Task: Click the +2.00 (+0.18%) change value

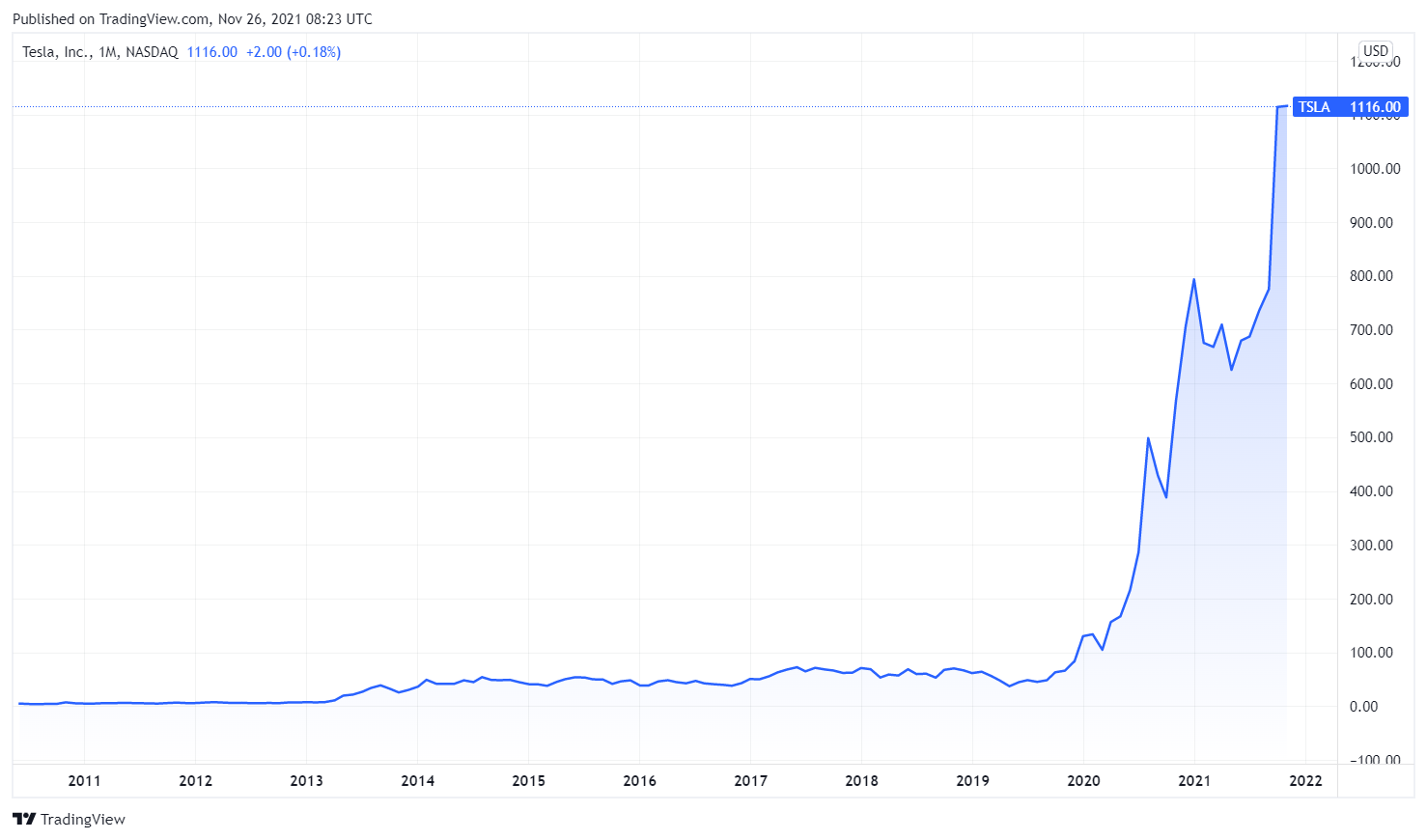Action: coord(294,52)
